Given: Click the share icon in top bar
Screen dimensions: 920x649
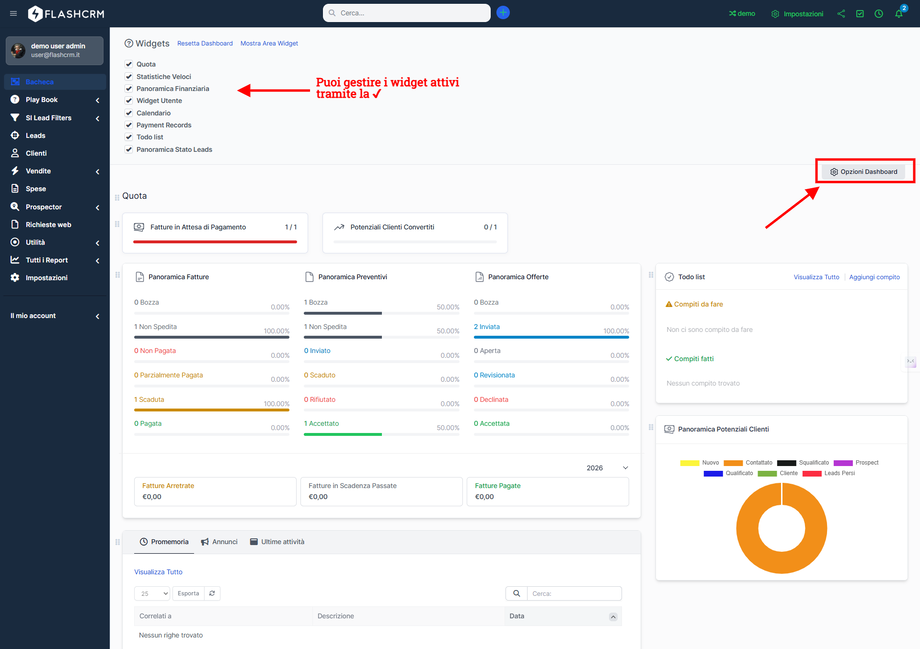Looking at the screenshot, I should click(x=841, y=14).
